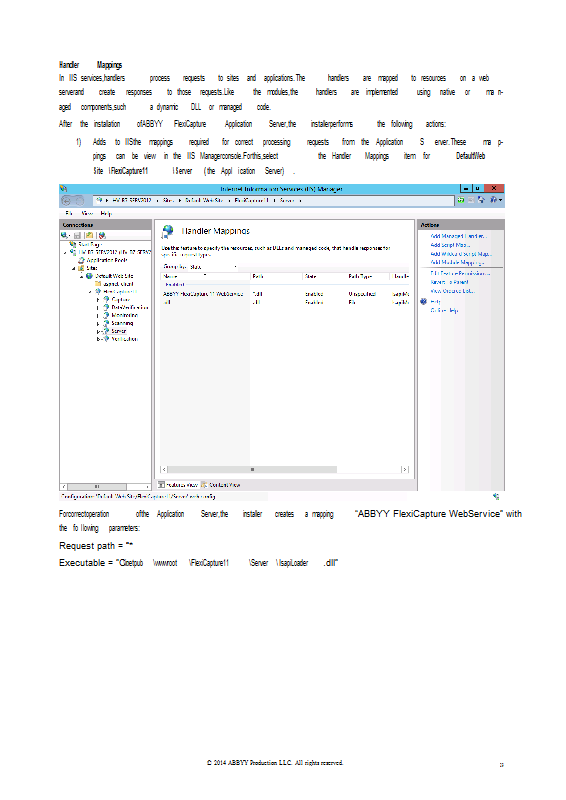Click the handler list horizontal scrollbar thumb
Image resolution: width=566 pixels, height=800 pixels.
(x=252, y=469)
